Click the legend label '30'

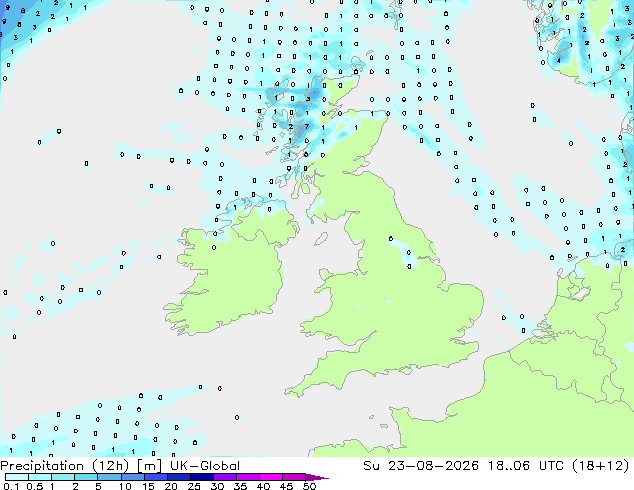click(x=217, y=486)
